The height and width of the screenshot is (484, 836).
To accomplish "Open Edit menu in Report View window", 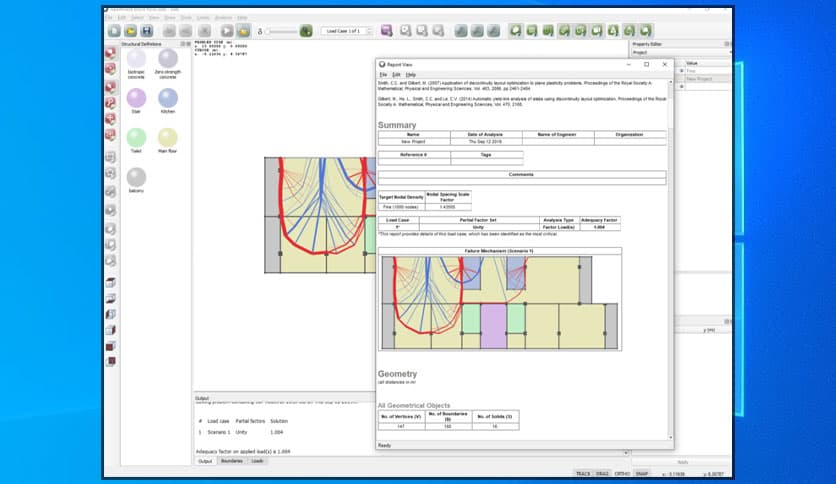I will pos(396,75).
